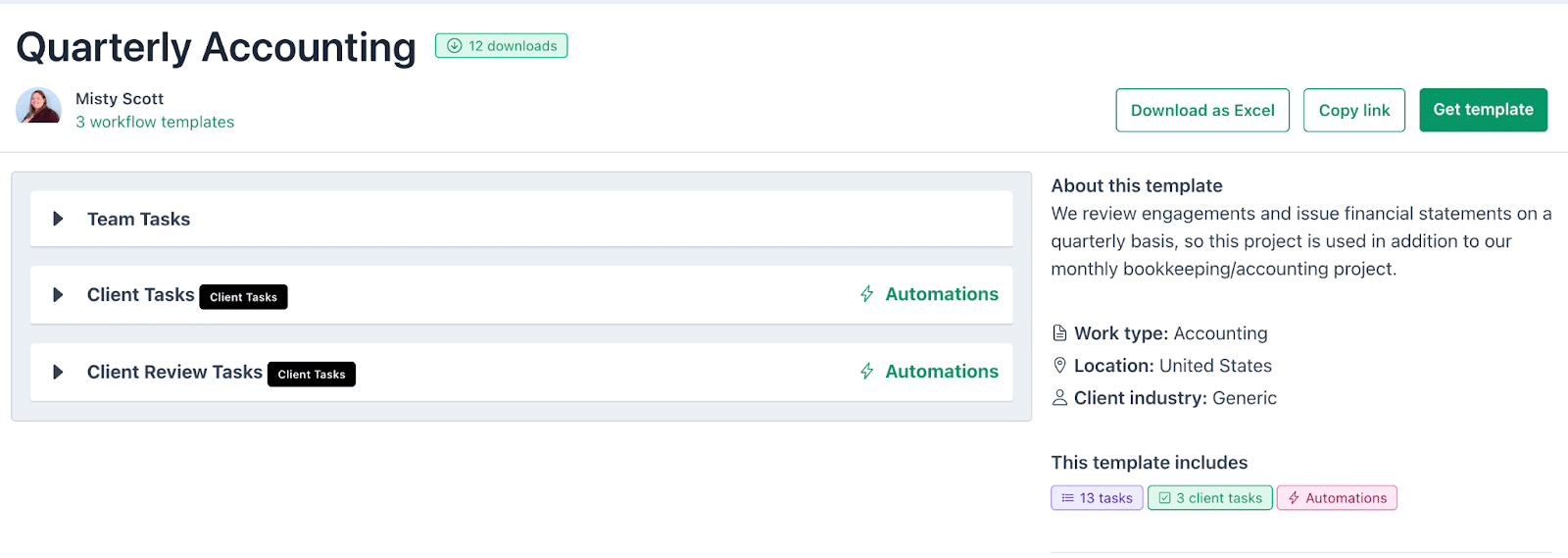Click the Get template button
Screen dimensions: 1568x558
(x=1483, y=110)
